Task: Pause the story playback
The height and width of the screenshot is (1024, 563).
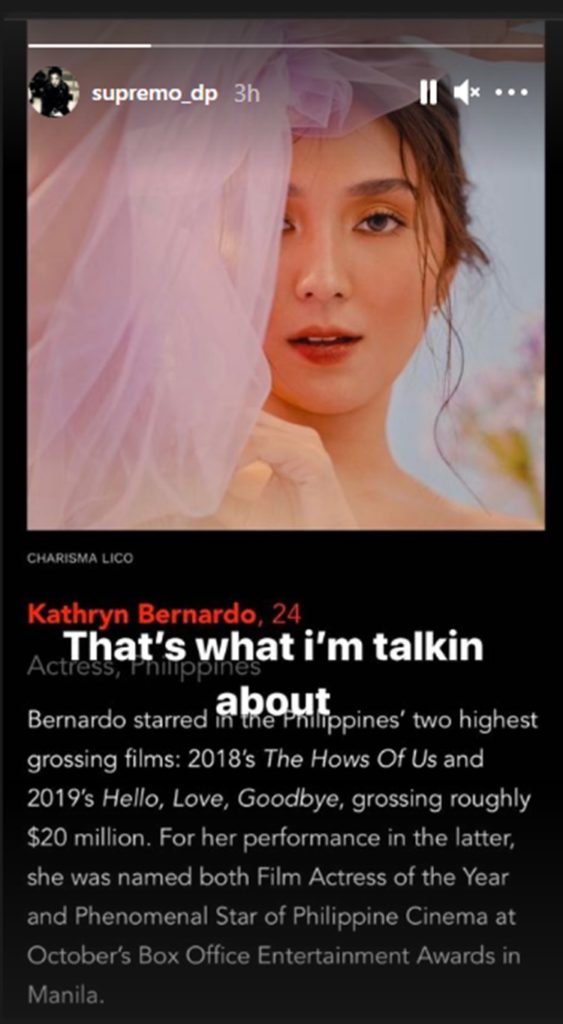Action: [428, 93]
